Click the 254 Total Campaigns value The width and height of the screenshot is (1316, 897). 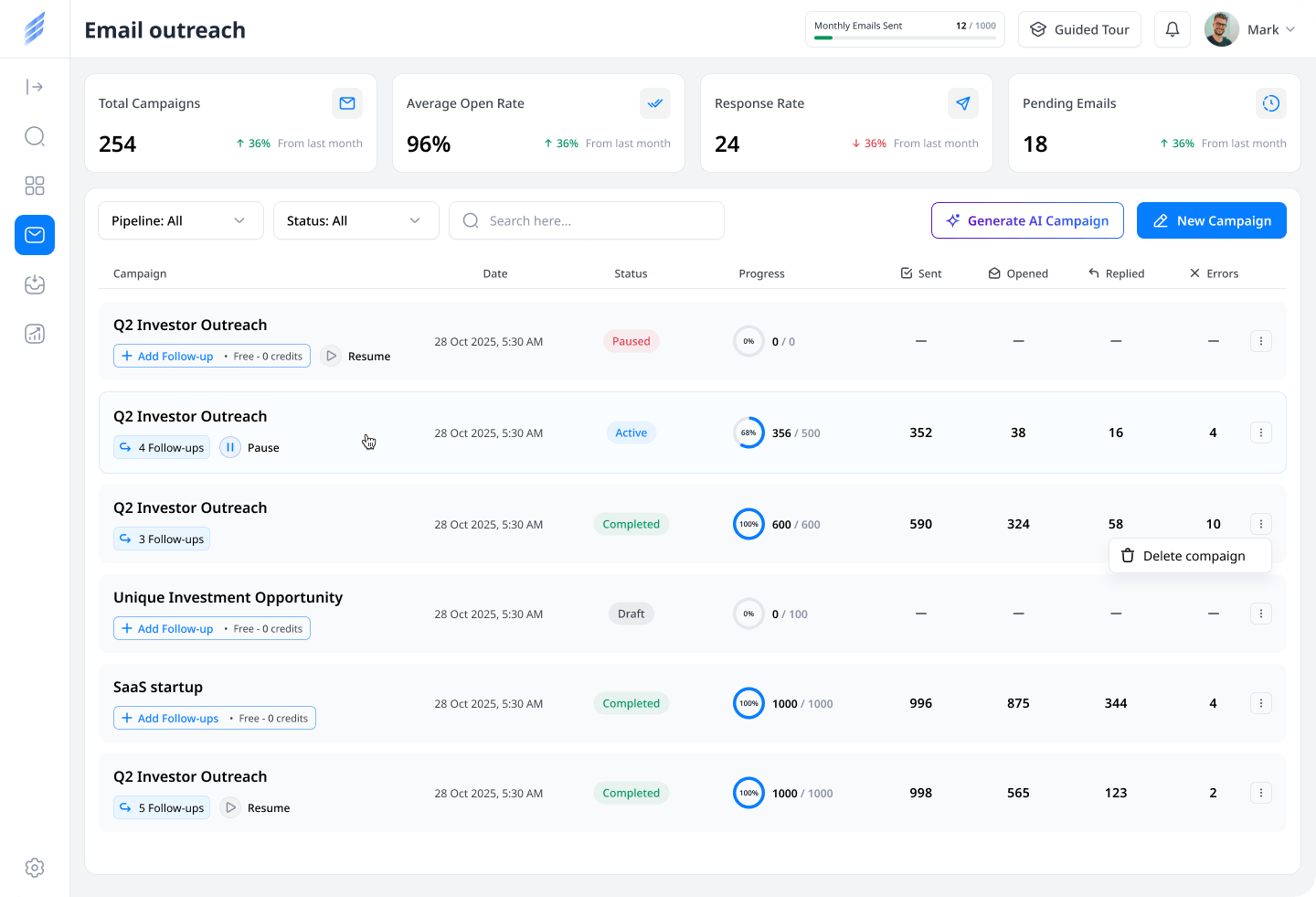(x=117, y=144)
